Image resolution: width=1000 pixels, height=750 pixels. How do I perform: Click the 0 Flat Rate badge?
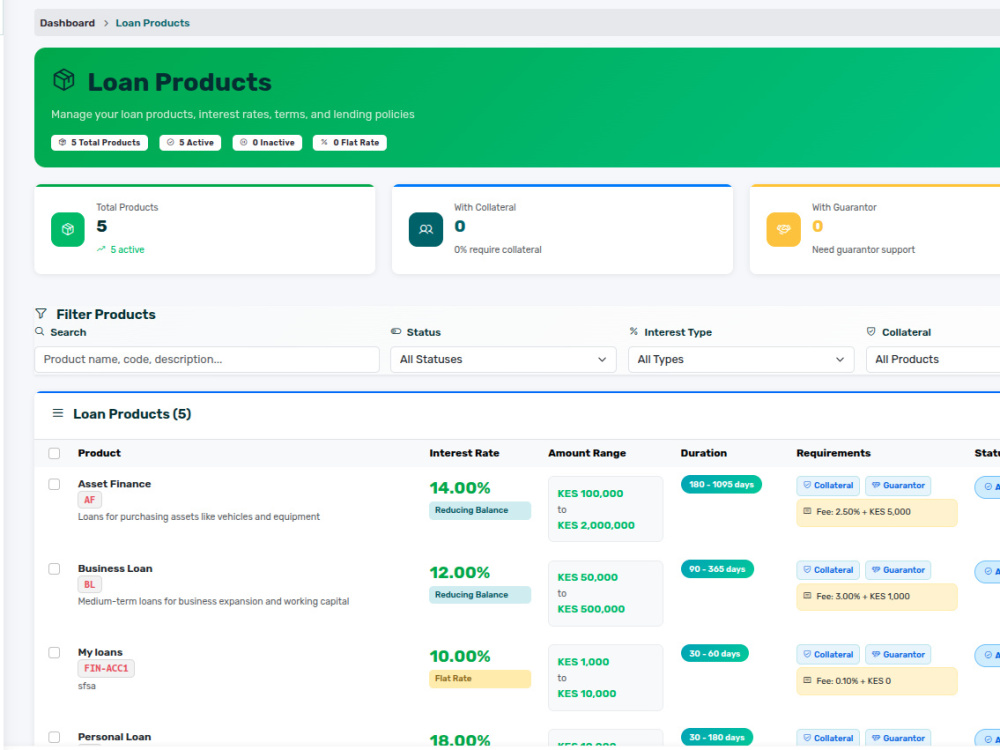(x=349, y=143)
